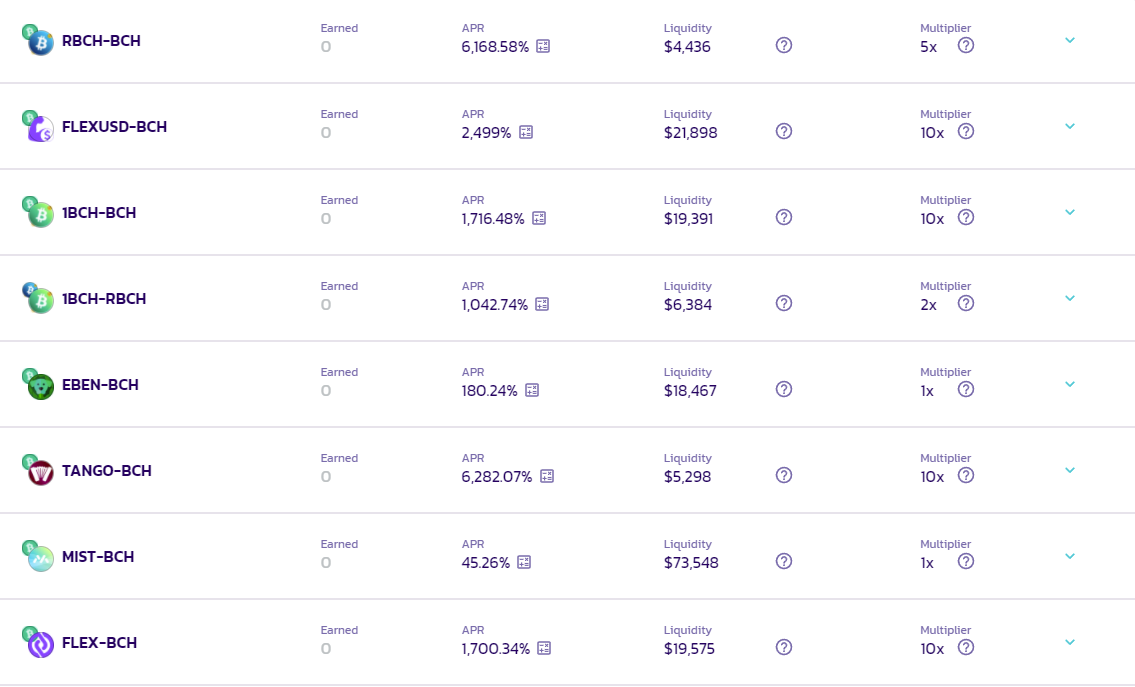Open APR calculator for MIST-BCH farm
This screenshot has width=1135, height=687.
524,562
